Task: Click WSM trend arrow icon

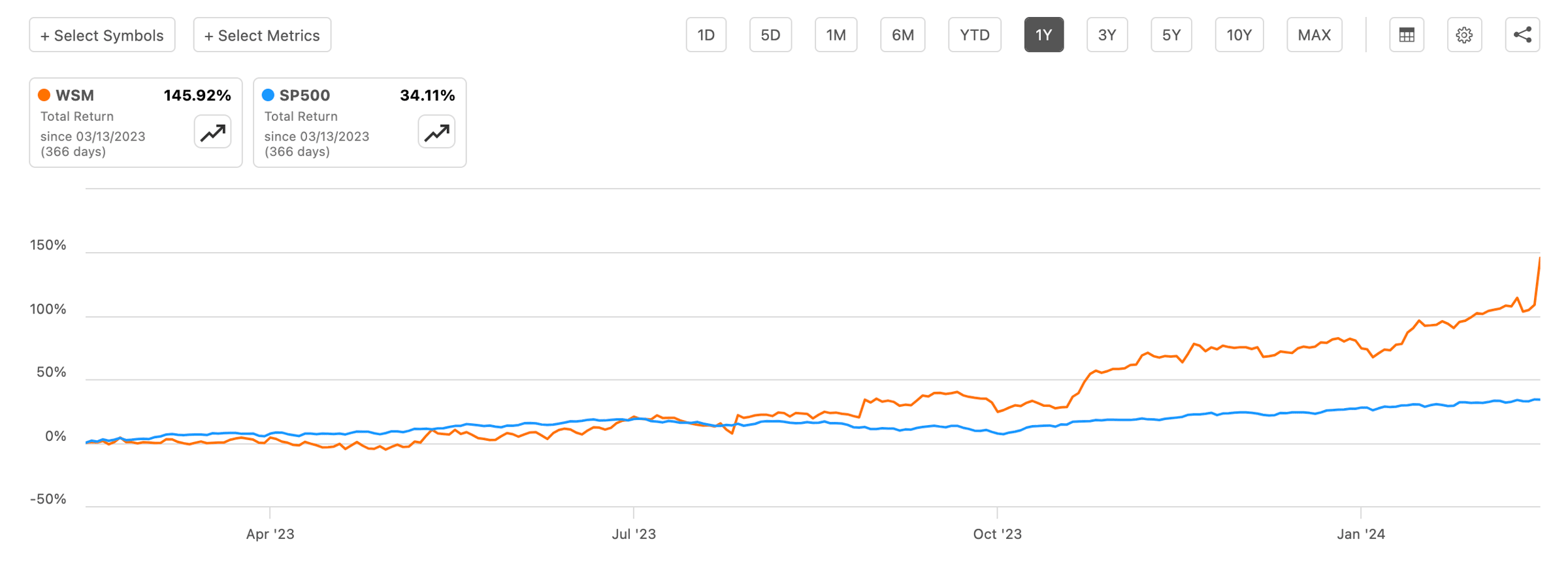Action: click(x=213, y=133)
